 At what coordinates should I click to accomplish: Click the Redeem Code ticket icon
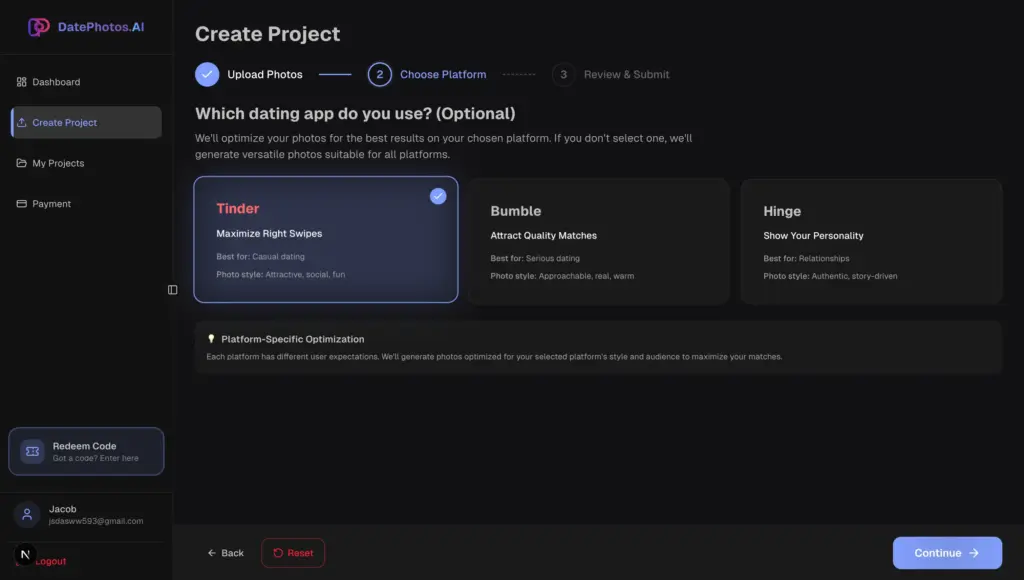32,452
